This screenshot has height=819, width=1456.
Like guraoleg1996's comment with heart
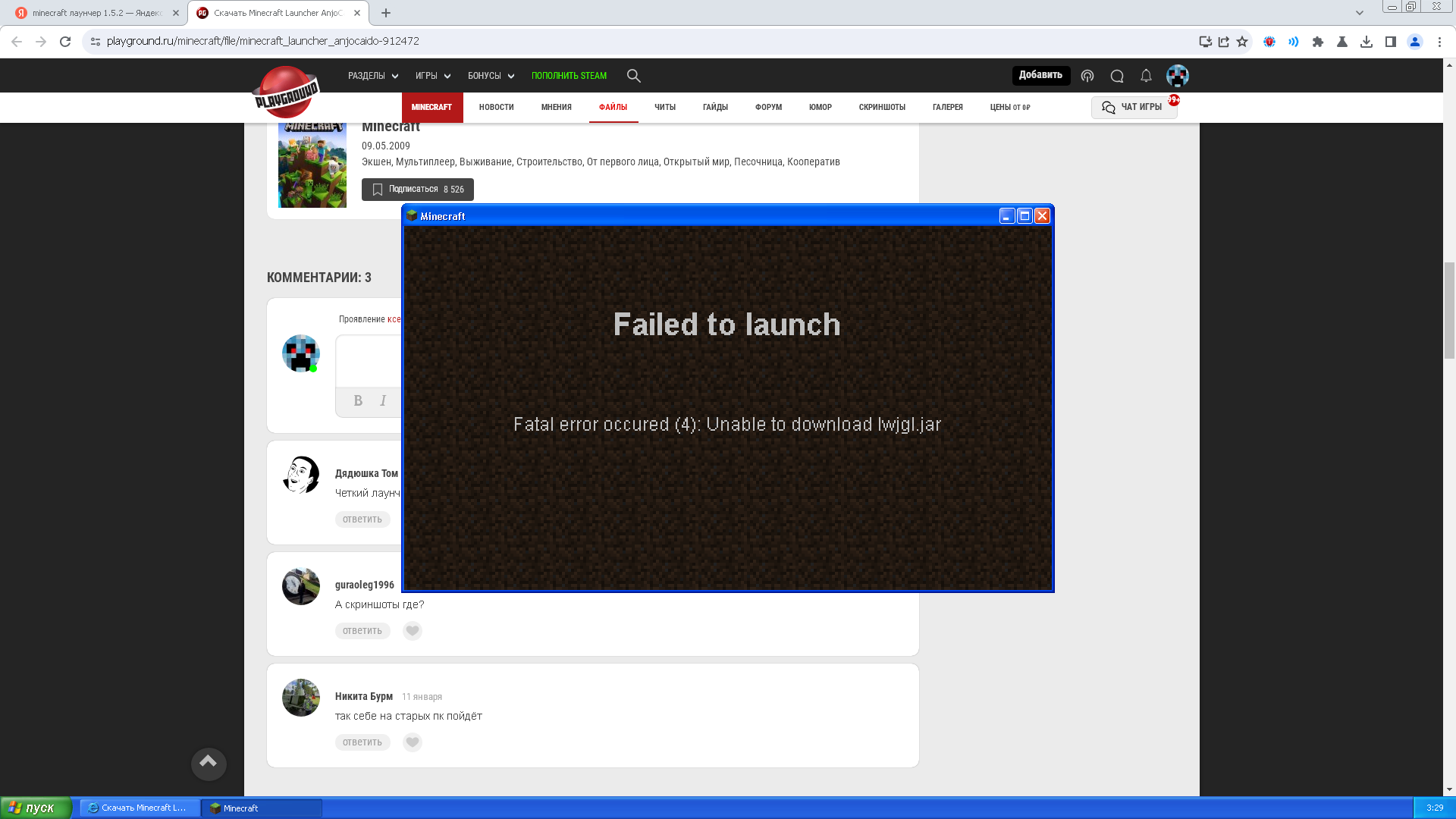412,631
